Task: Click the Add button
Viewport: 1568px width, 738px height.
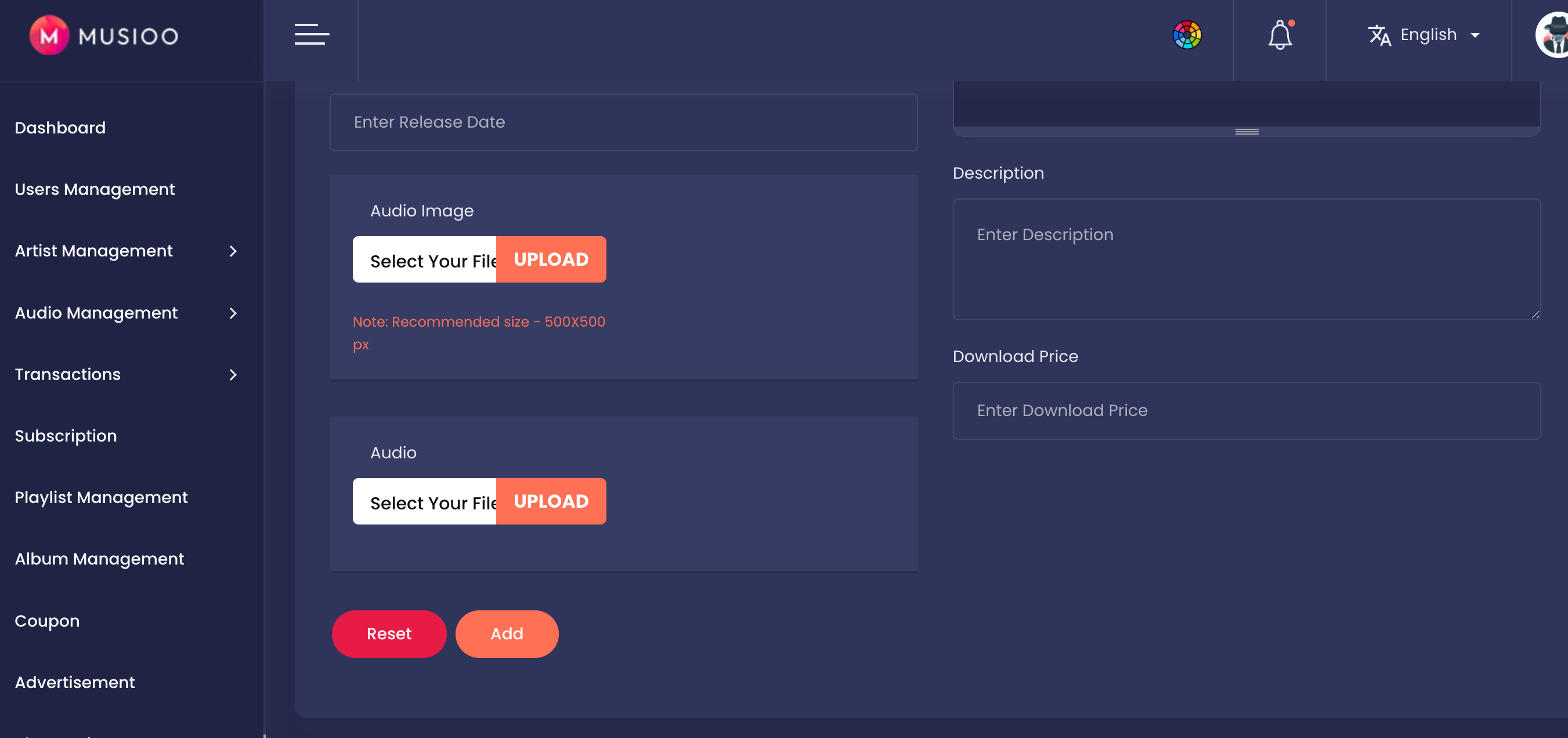Action: 507,634
